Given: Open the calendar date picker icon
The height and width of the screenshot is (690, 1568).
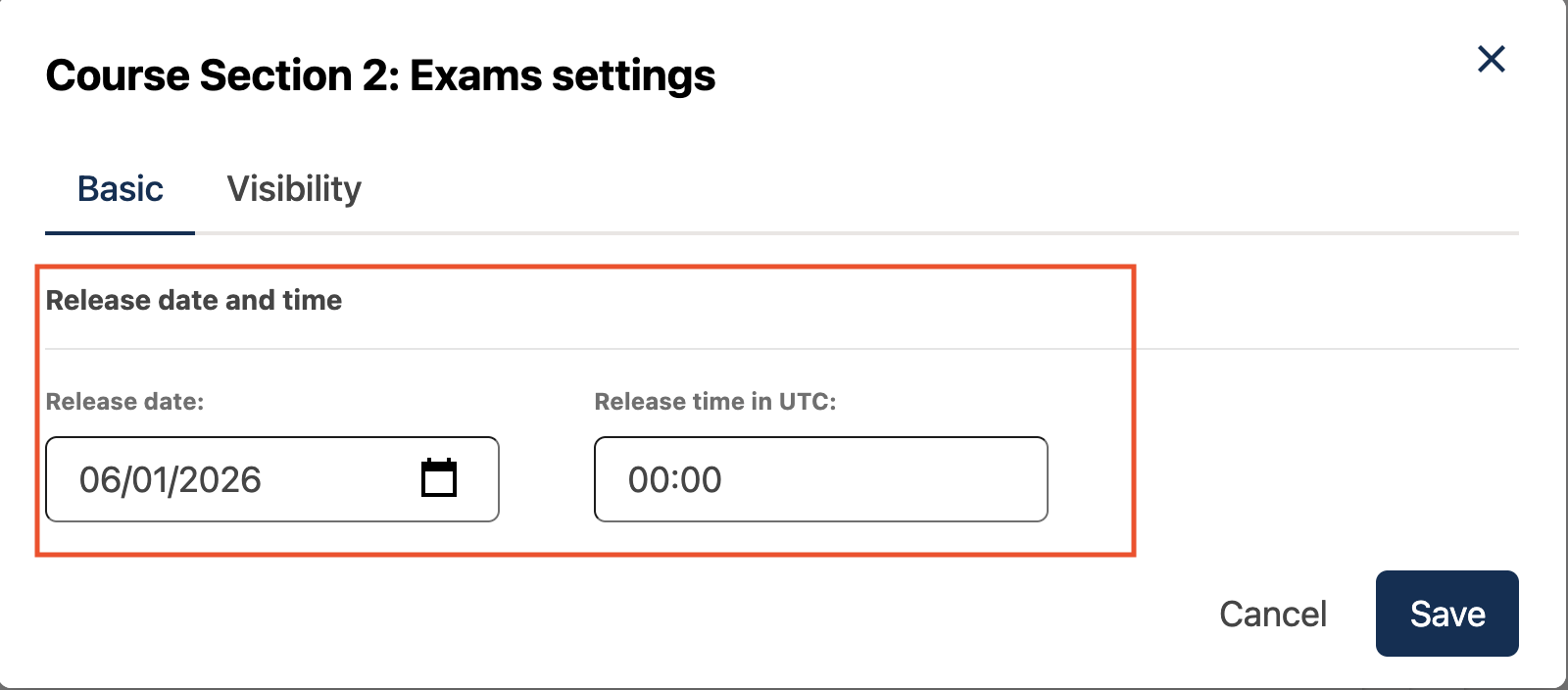Looking at the screenshot, I should click(x=439, y=478).
